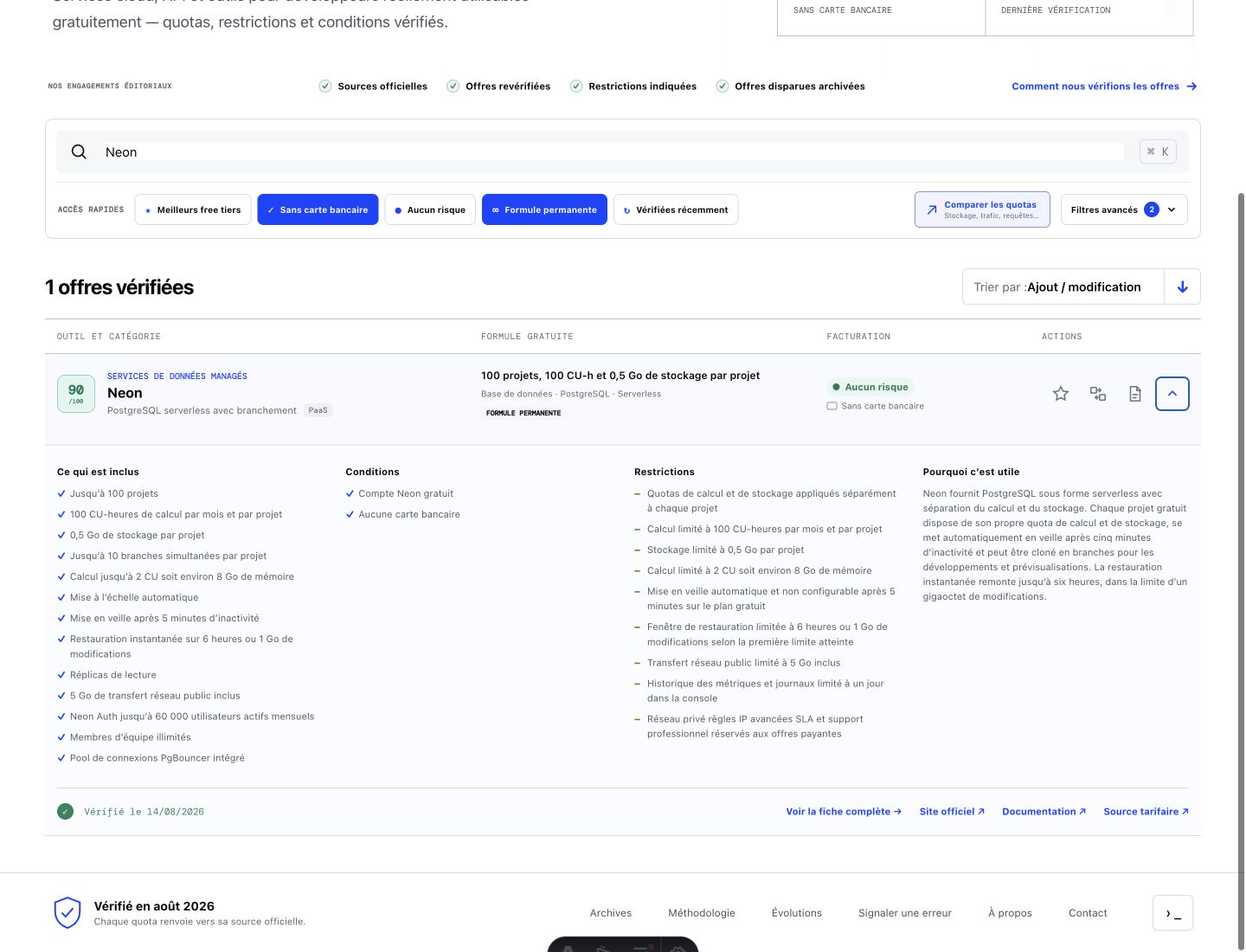Click the search field containing Neon

[613, 151]
